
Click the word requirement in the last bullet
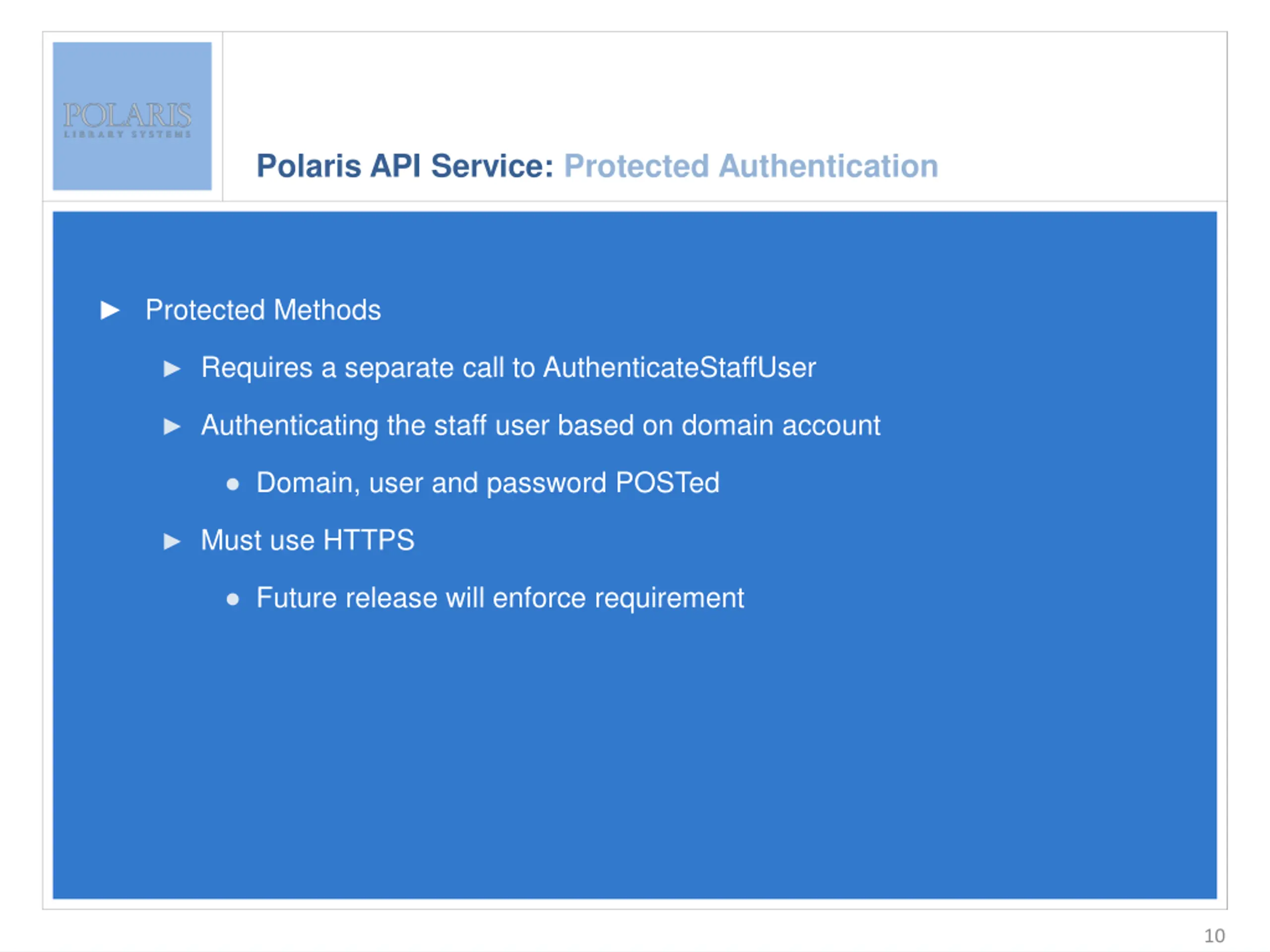coord(669,598)
